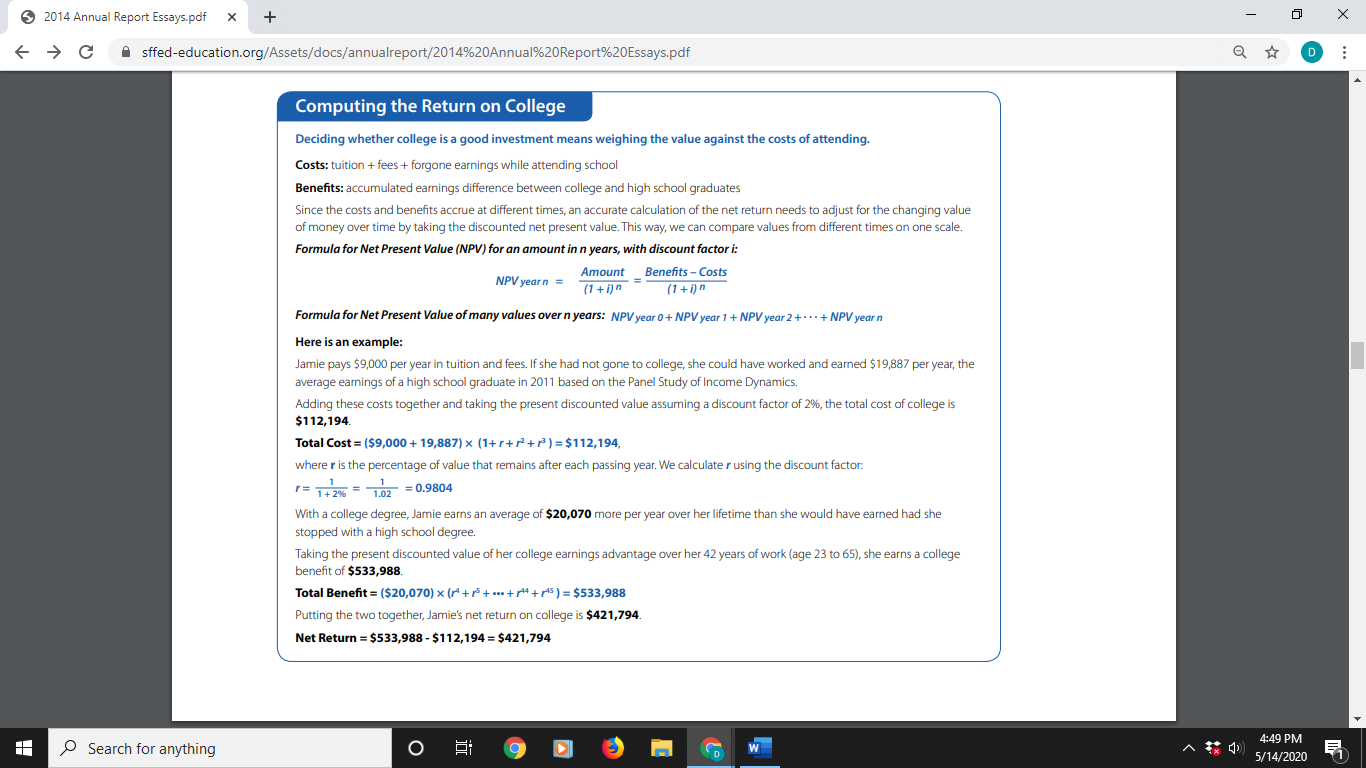Open the Action Center notifications

[x=1337, y=748]
